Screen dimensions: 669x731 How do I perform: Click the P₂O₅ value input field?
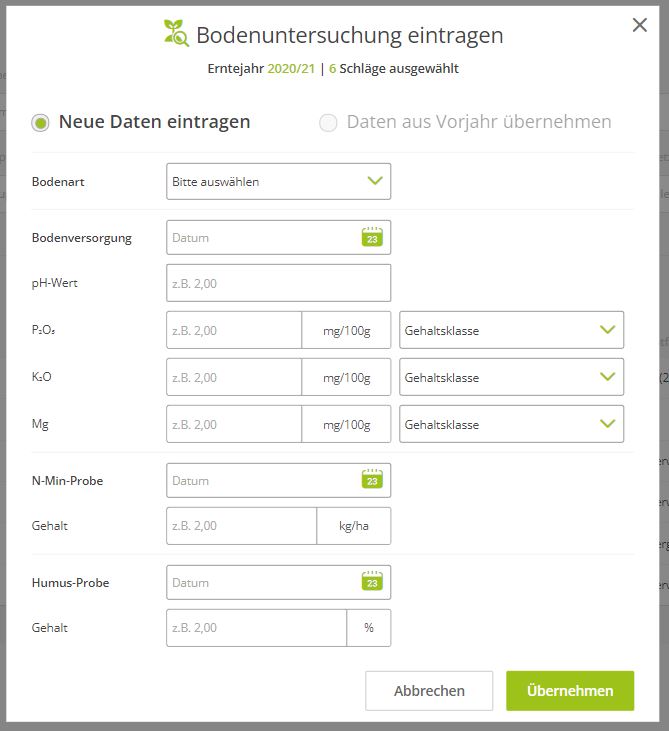click(234, 330)
